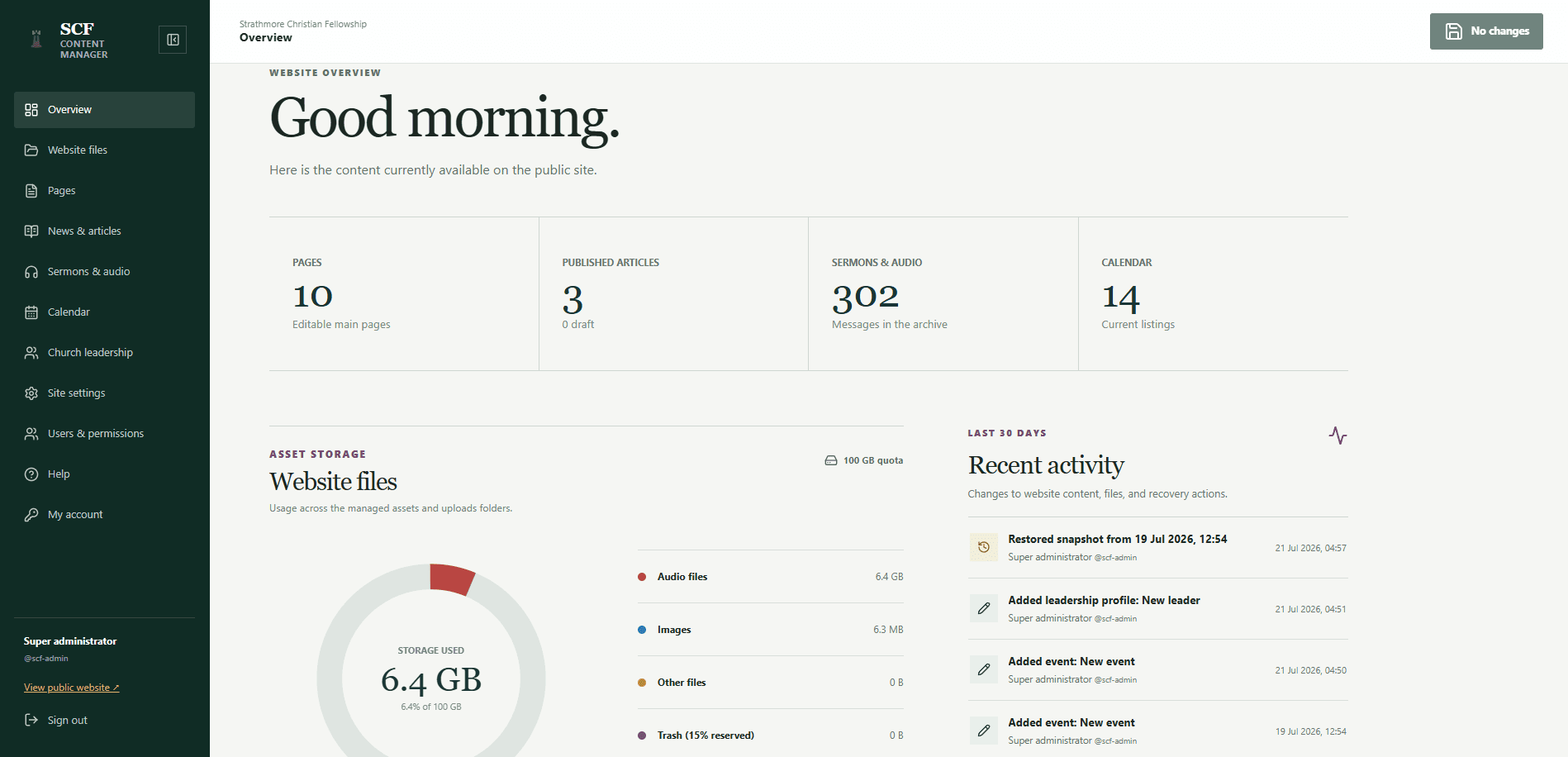Click the timestamp '21 Jul 2026, 04:57'
Viewport: 1568px width, 757px height.
coord(1310,548)
